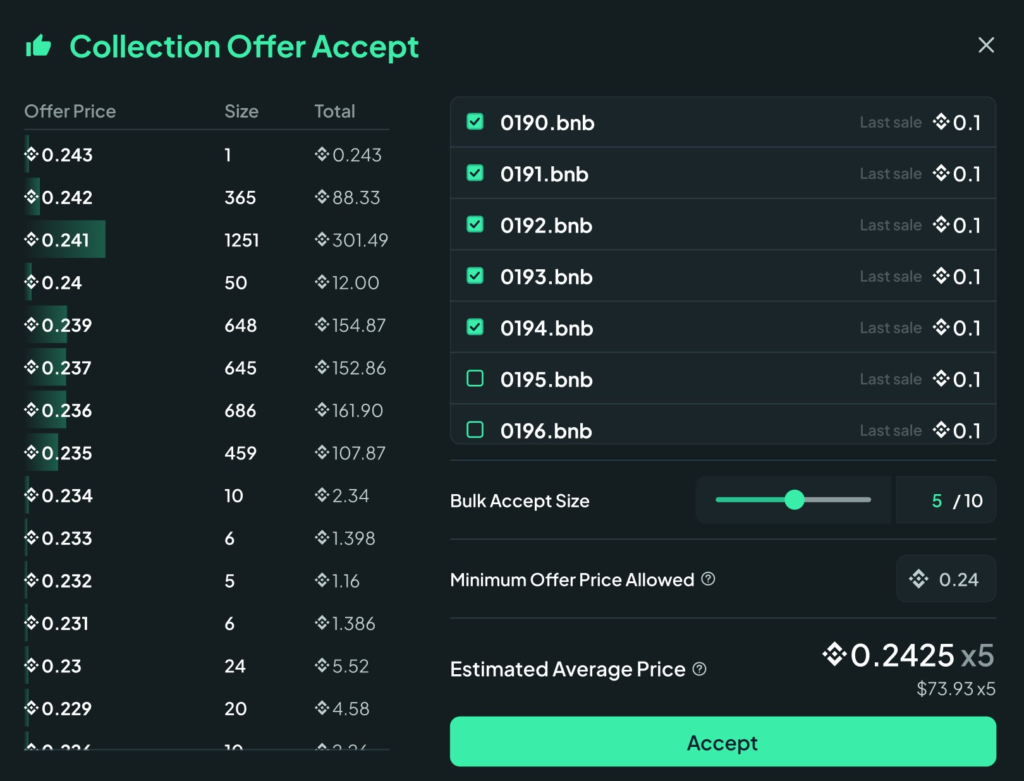Click the BNB icon next to 0190.bnb last sale
This screenshot has width=1024, height=781.
pyautogui.click(x=938, y=121)
